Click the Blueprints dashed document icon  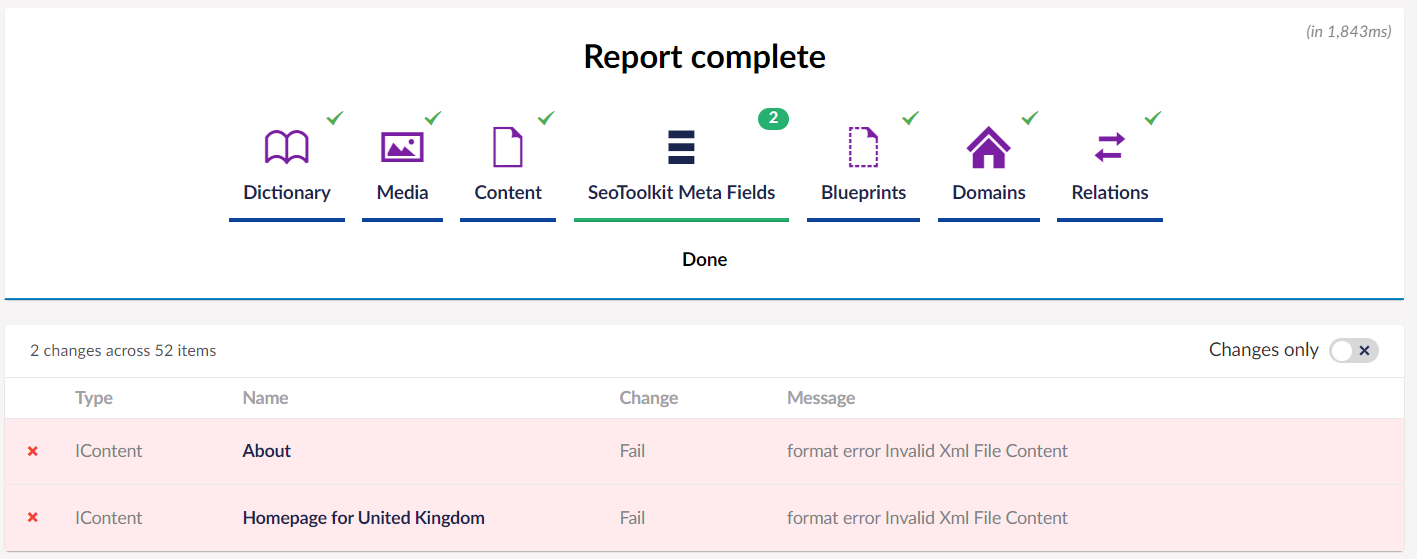click(x=863, y=147)
